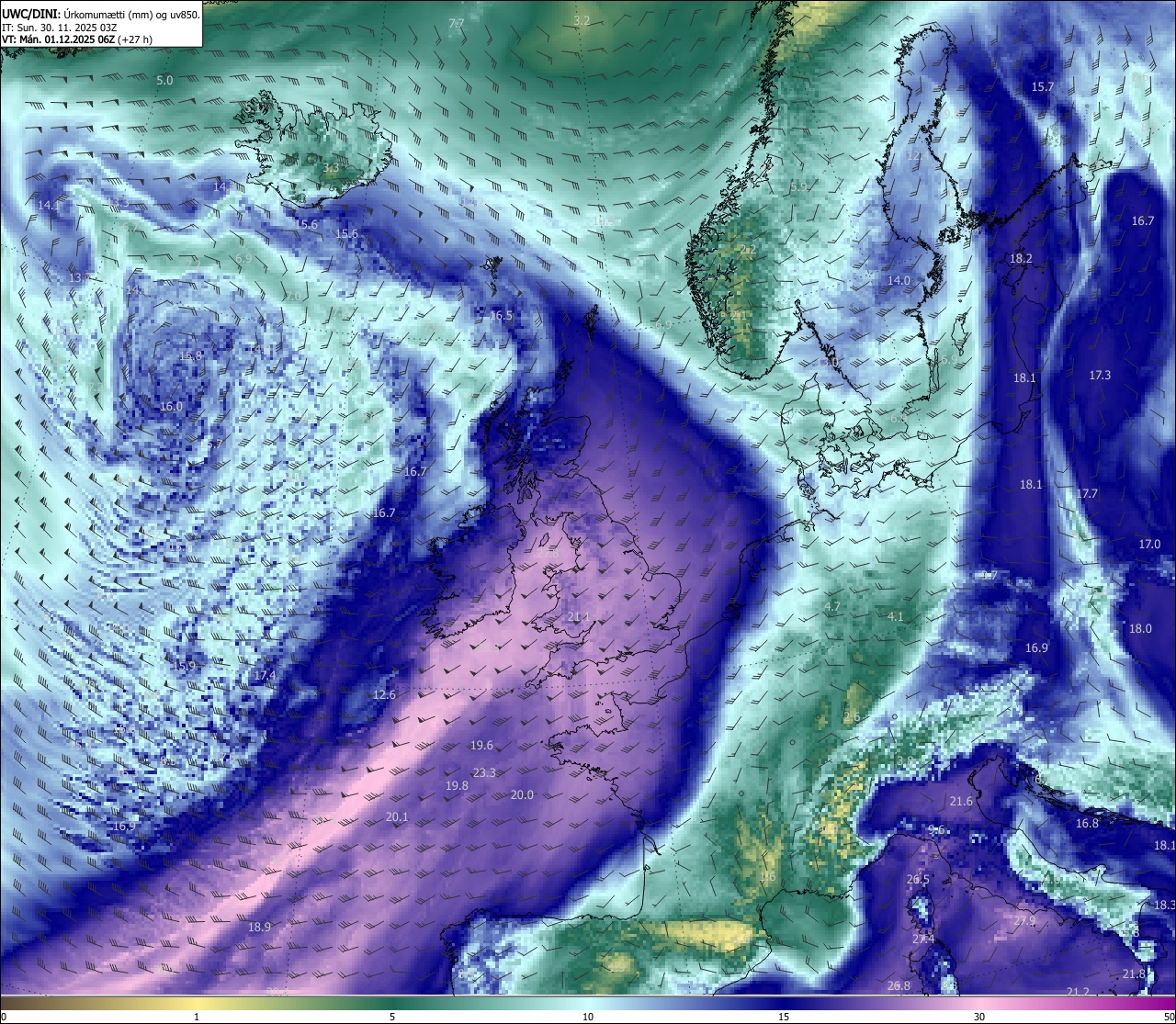Click the VT: Mán. 01.12.2025 06Z line
1176x1024 pixels.
tap(77, 39)
